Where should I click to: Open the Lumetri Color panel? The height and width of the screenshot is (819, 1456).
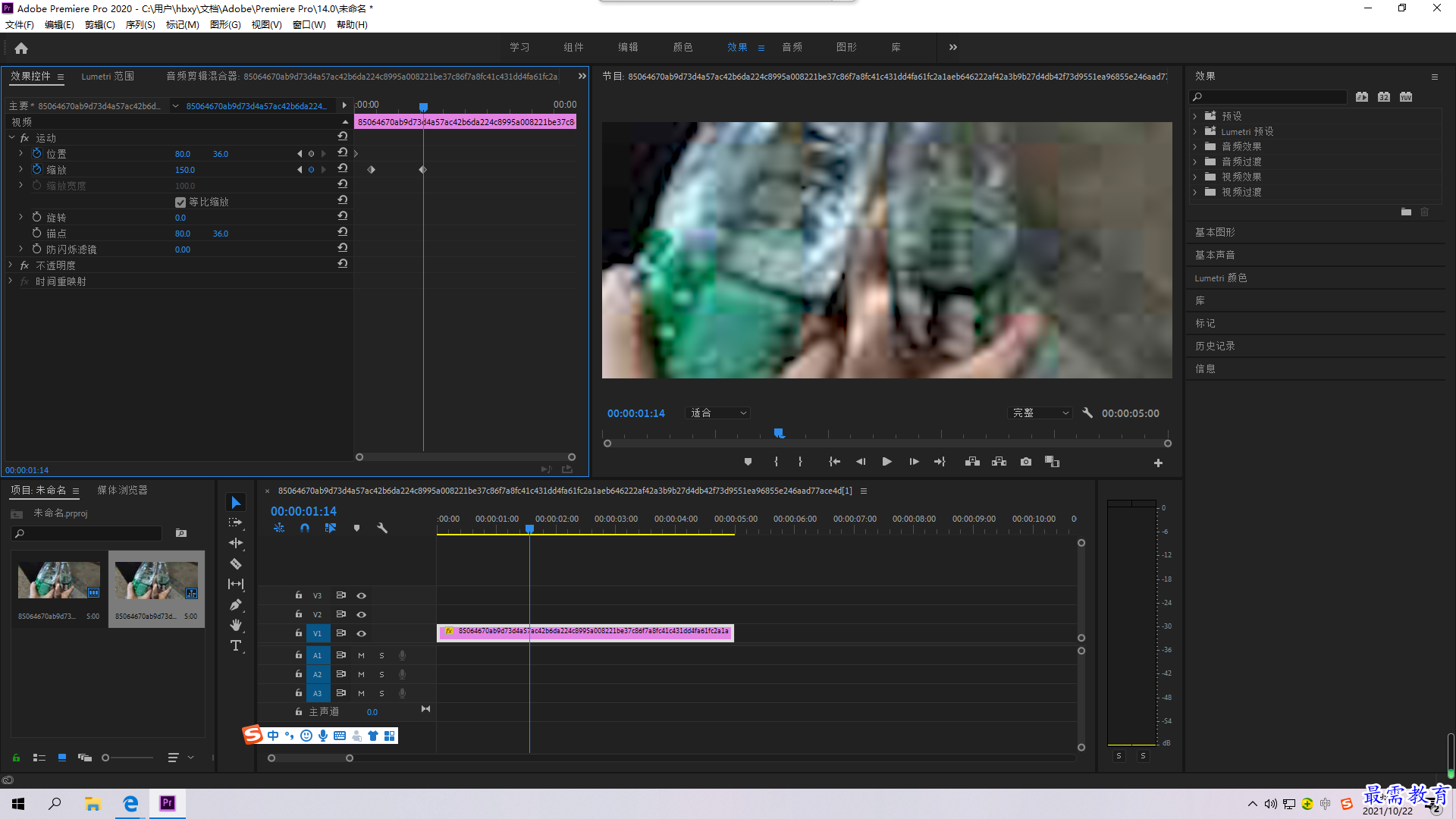(x=1220, y=278)
